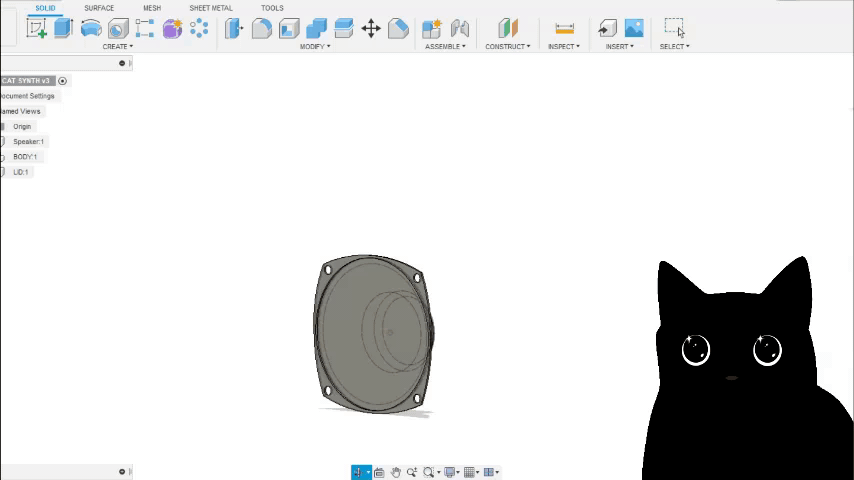Click the purple Create Form icon
This screenshot has width=854, height=480.
click(172, 28)
